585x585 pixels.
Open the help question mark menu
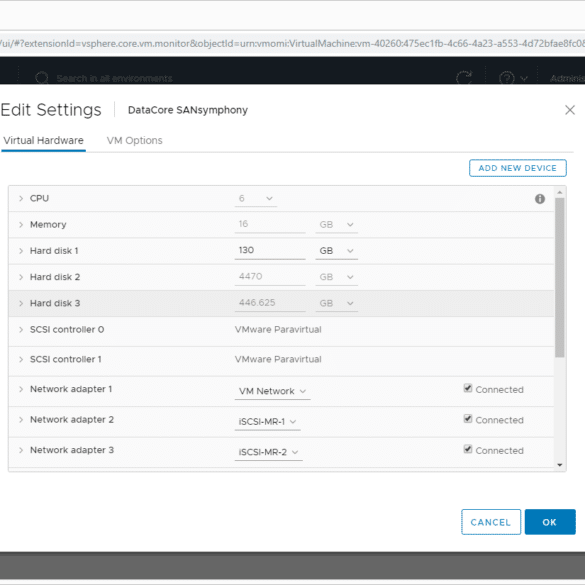(513, 78)
